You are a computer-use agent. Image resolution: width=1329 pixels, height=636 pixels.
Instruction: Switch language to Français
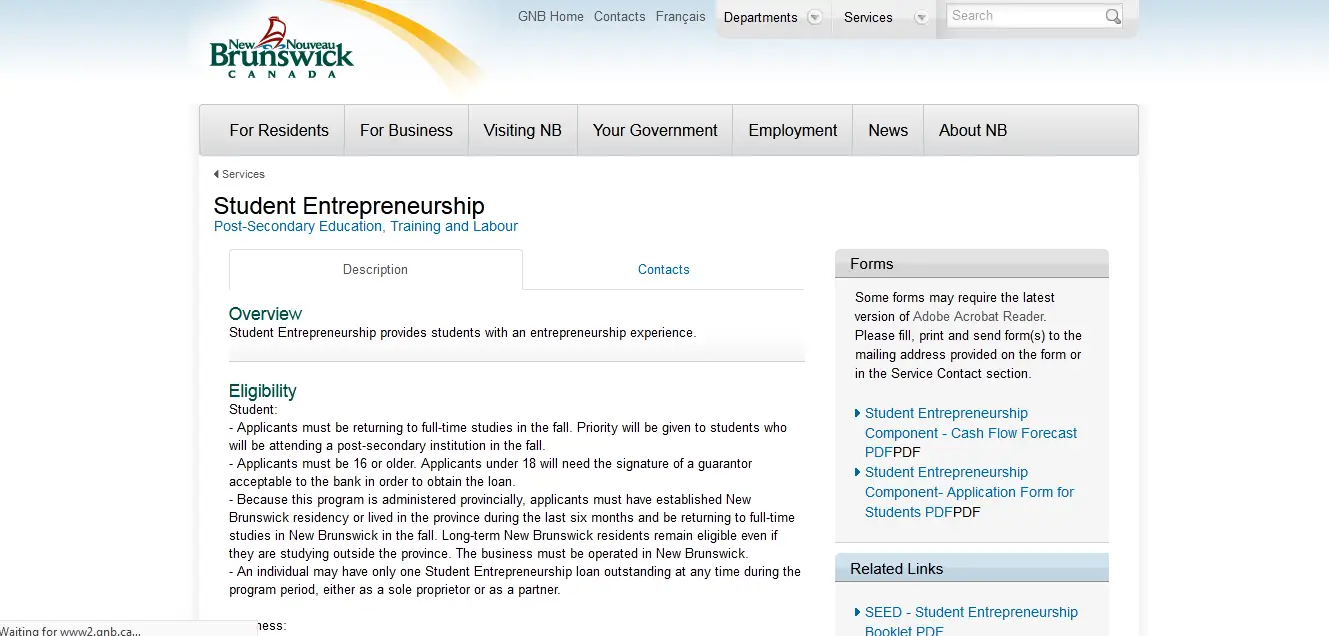(x=680, y=16)
